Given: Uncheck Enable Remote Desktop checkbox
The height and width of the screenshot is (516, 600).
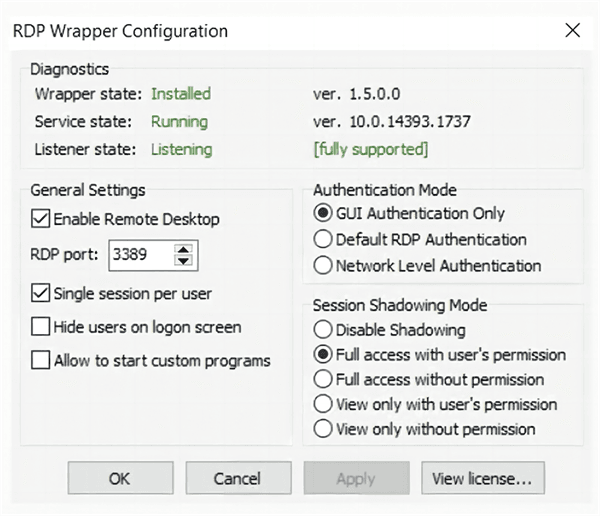Looking at the screenshot, I should 41,218.
